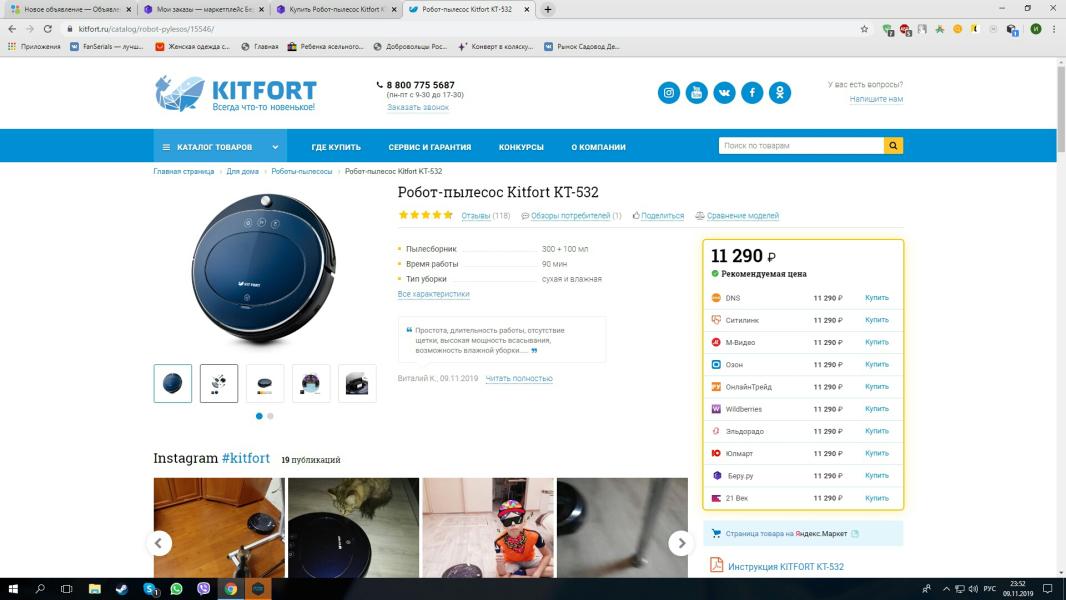Image resolution: width=1066 pixels, height=600 pixels.
Task: Open Роботы-пылесосы breadcrumb link
Action: pos(302,171)
